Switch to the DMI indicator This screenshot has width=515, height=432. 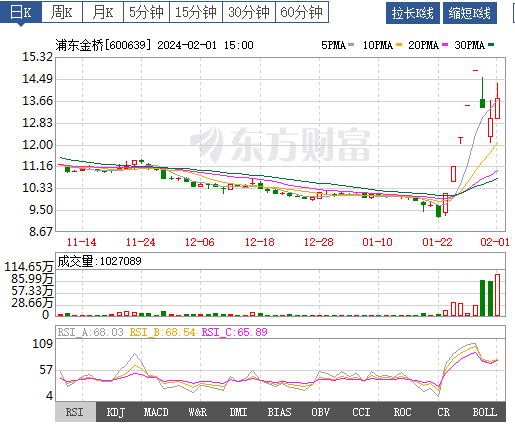coord(238,412)
